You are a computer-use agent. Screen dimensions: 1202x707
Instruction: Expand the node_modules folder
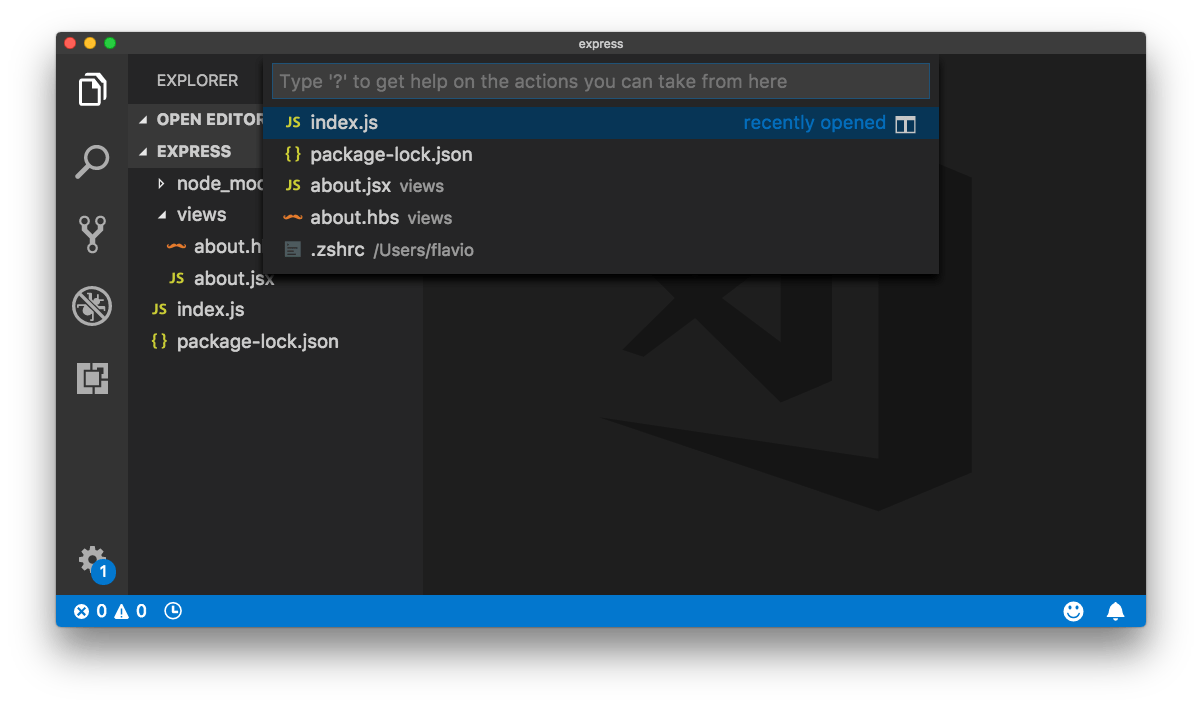point(163,184)
